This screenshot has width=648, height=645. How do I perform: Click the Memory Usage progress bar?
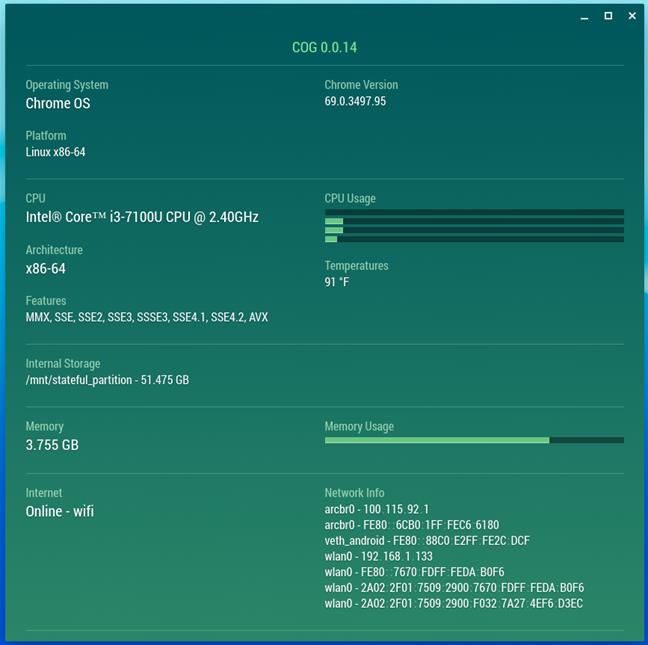[474, 440]
